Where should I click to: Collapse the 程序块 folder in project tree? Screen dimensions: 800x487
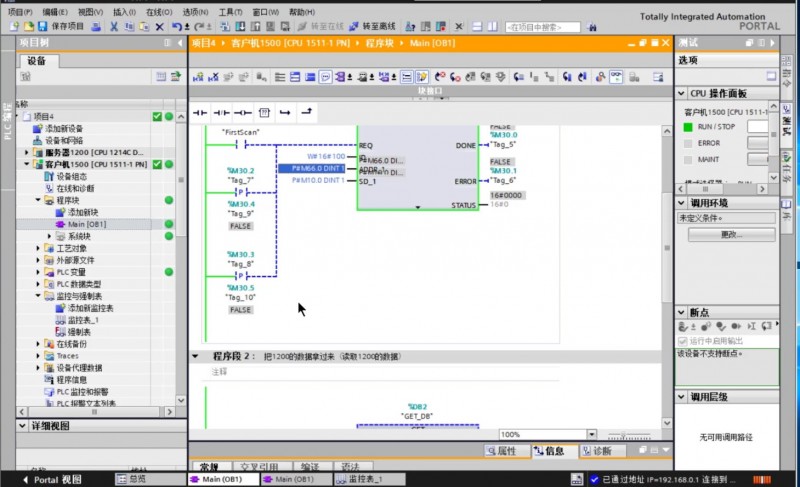coord(38,200)
